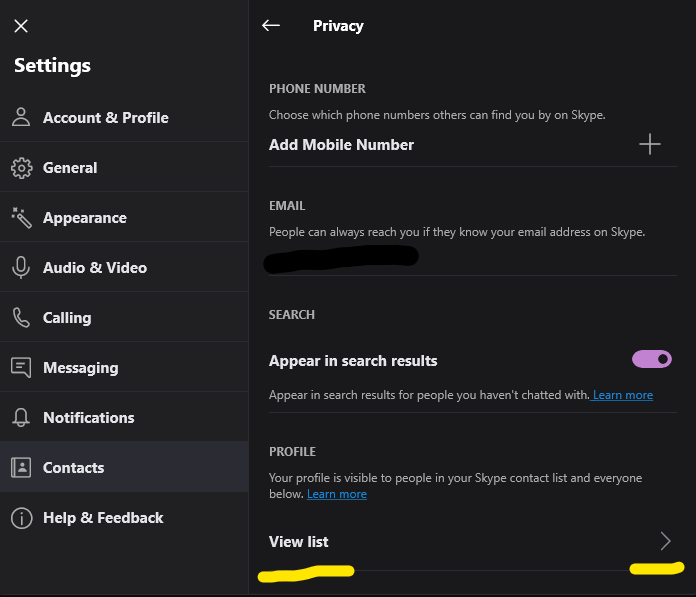Screen dimensions: 696x597
Task: Click the Help & Feedback info icon
Action: coord(21,517)
